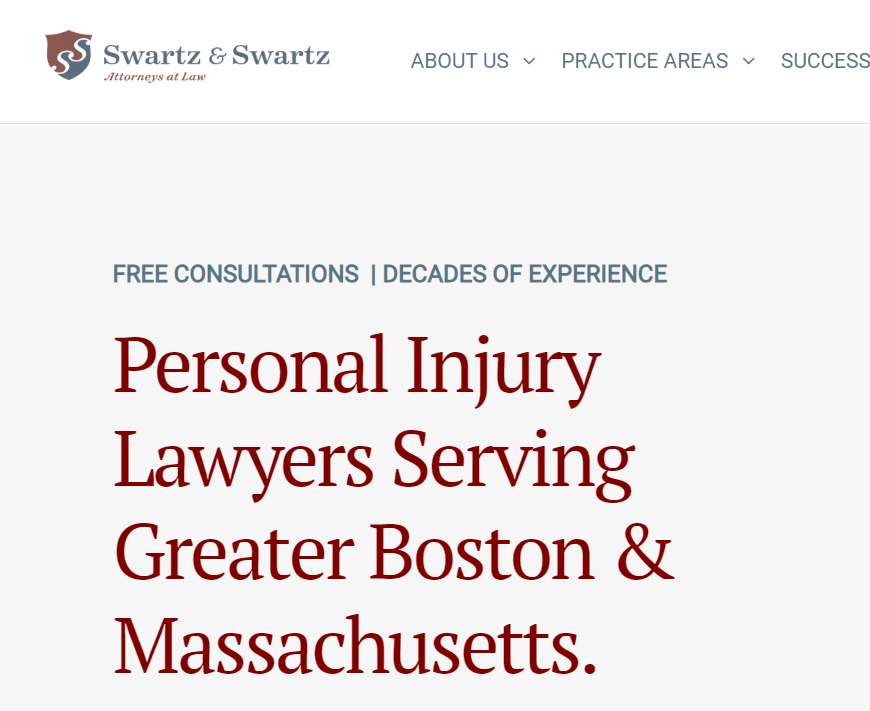The height and width of the screenshot is (711, 870).
Task: Click the partially visible SUCCESS menu link
Action: coord(826,61)
